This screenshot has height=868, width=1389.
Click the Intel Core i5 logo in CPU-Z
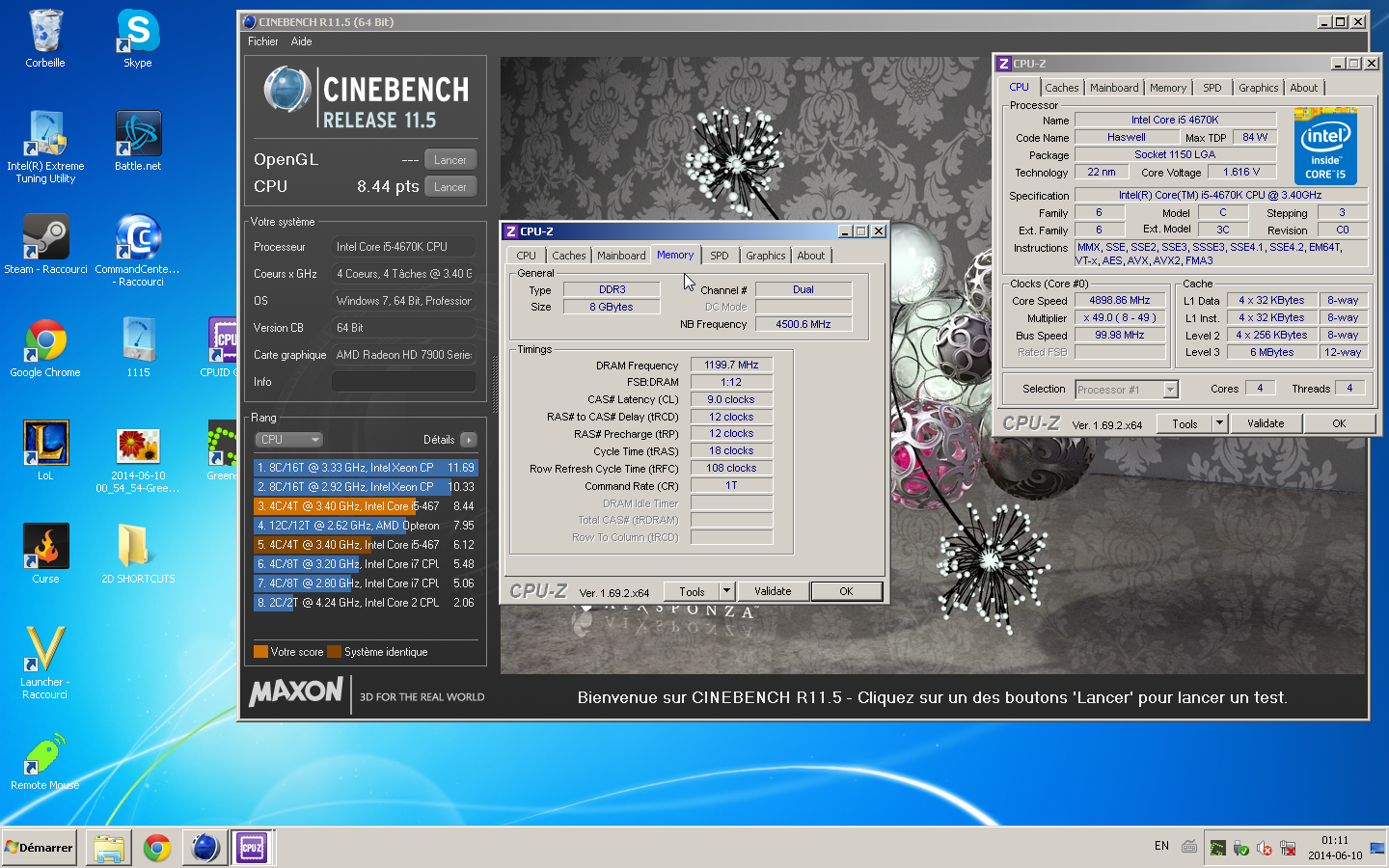[x=1325, y=147]
